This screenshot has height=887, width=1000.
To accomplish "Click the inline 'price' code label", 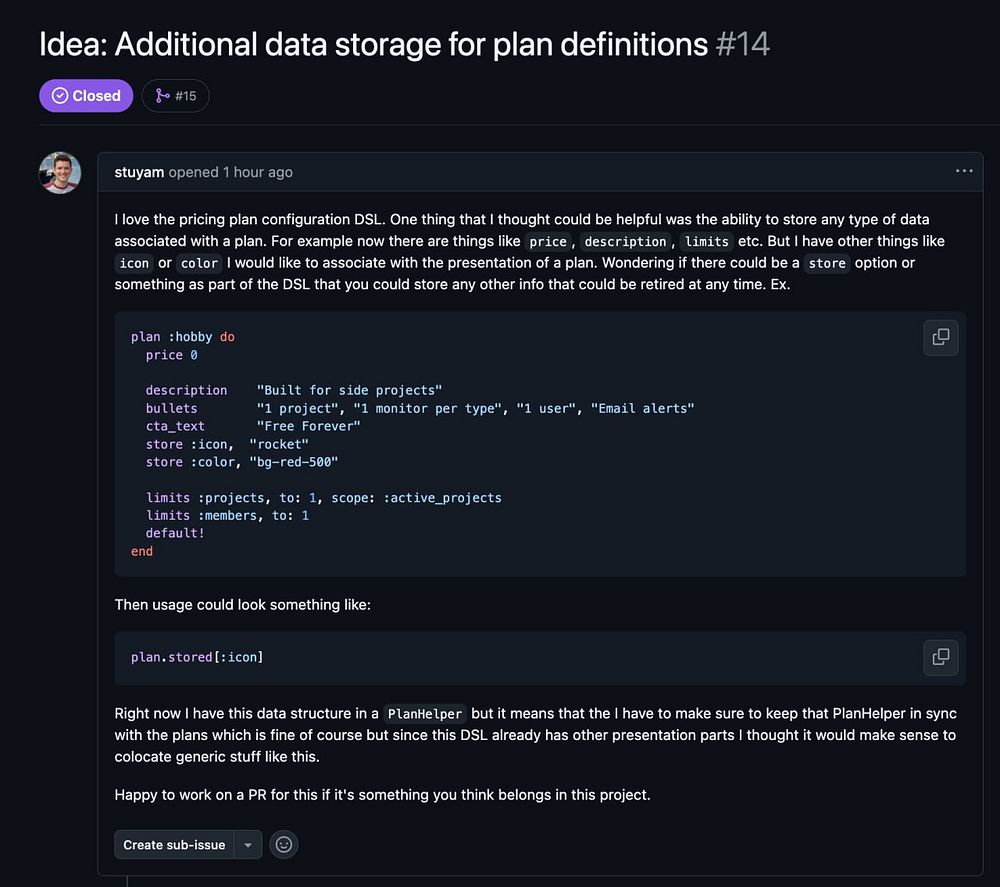I will pyautogui.click(x=548, y=241).
